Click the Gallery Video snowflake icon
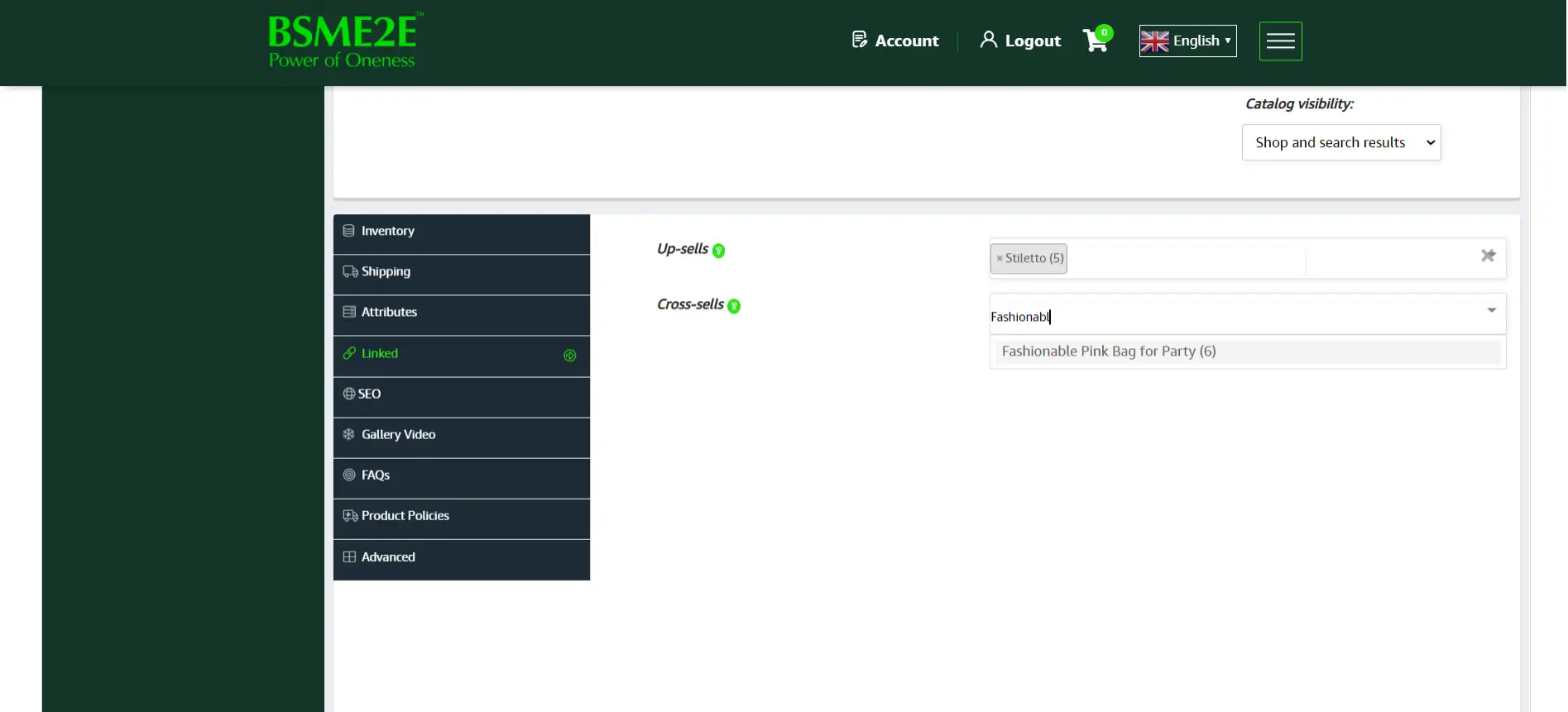Viewport: 1568px width, 712px height. coord(349,434)
